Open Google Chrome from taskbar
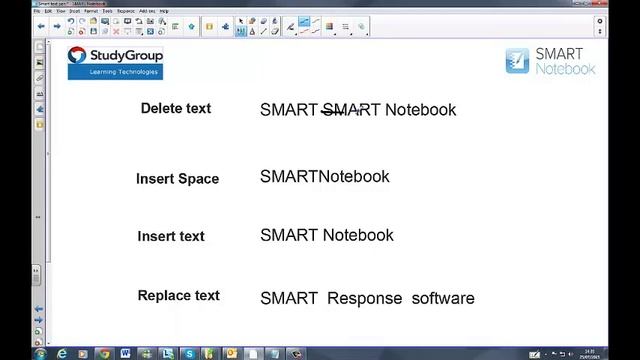Image resolution: width=640 pixels, height=360 pixels. tap(104, 353)
